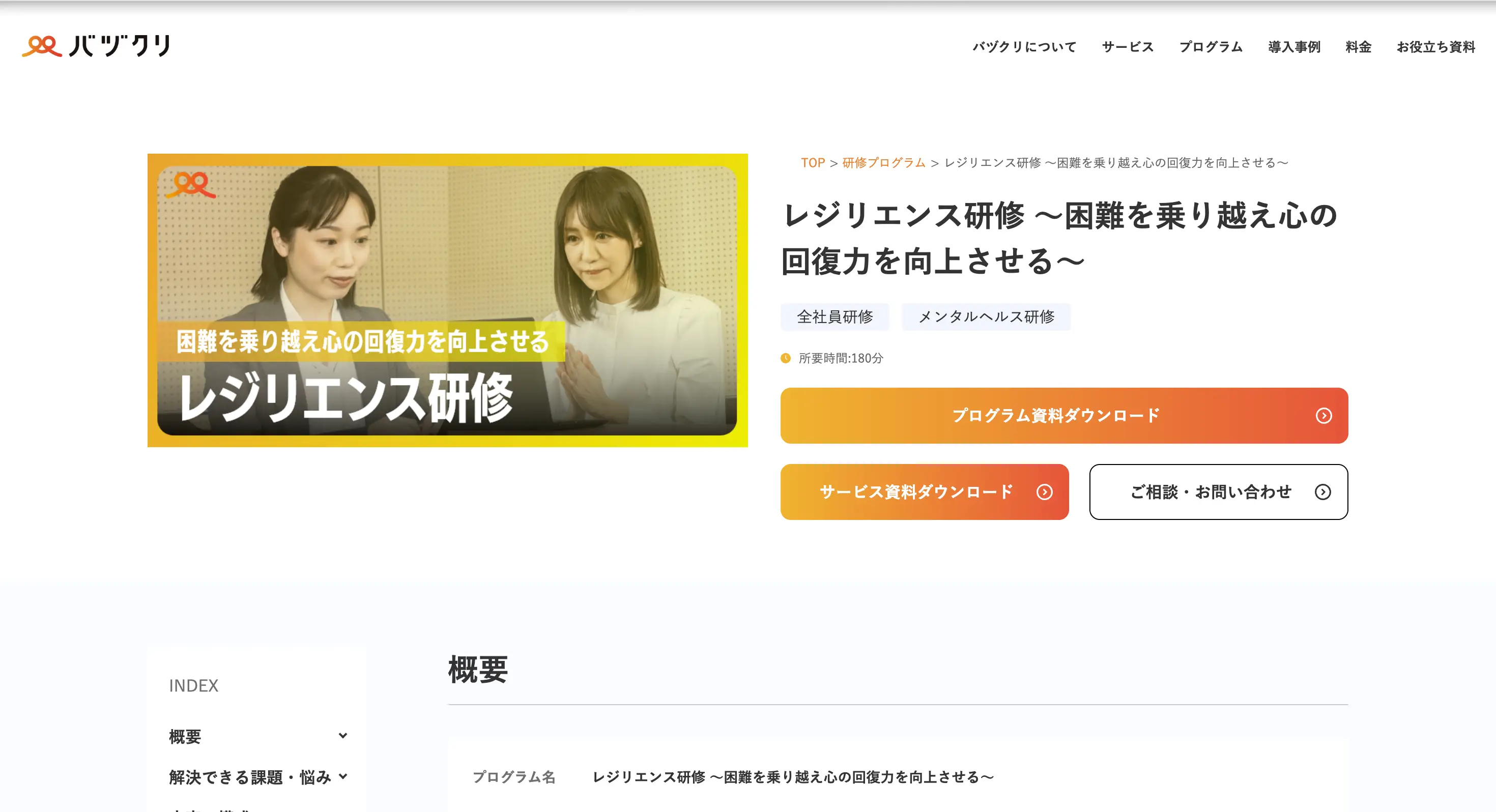Viewport: 1496px width, 812px height.
Task: Click the 研修プログラム breadcrumb link
Action: [883, 163]
